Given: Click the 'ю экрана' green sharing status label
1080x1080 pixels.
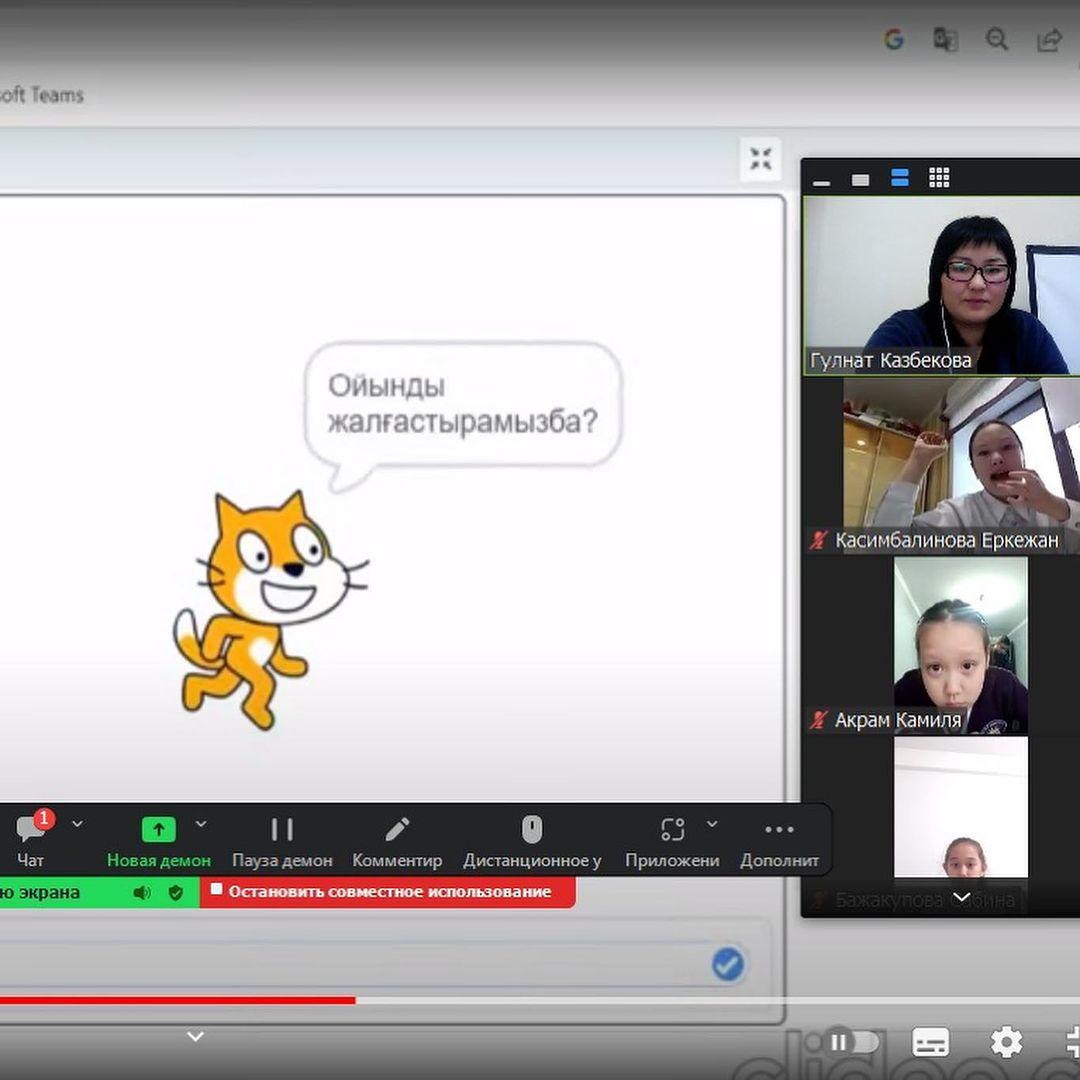Looking at the screenshot, I should tap(40, 893).
